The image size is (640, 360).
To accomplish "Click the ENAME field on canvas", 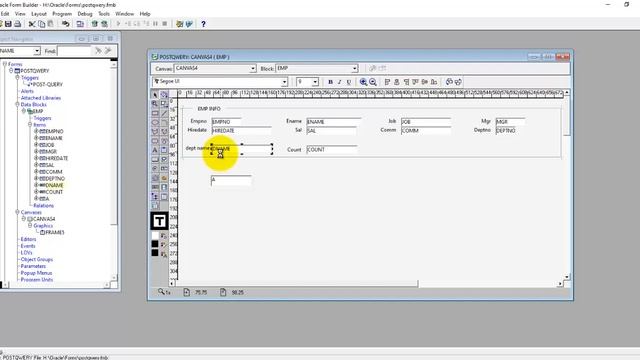I will 333,122.
